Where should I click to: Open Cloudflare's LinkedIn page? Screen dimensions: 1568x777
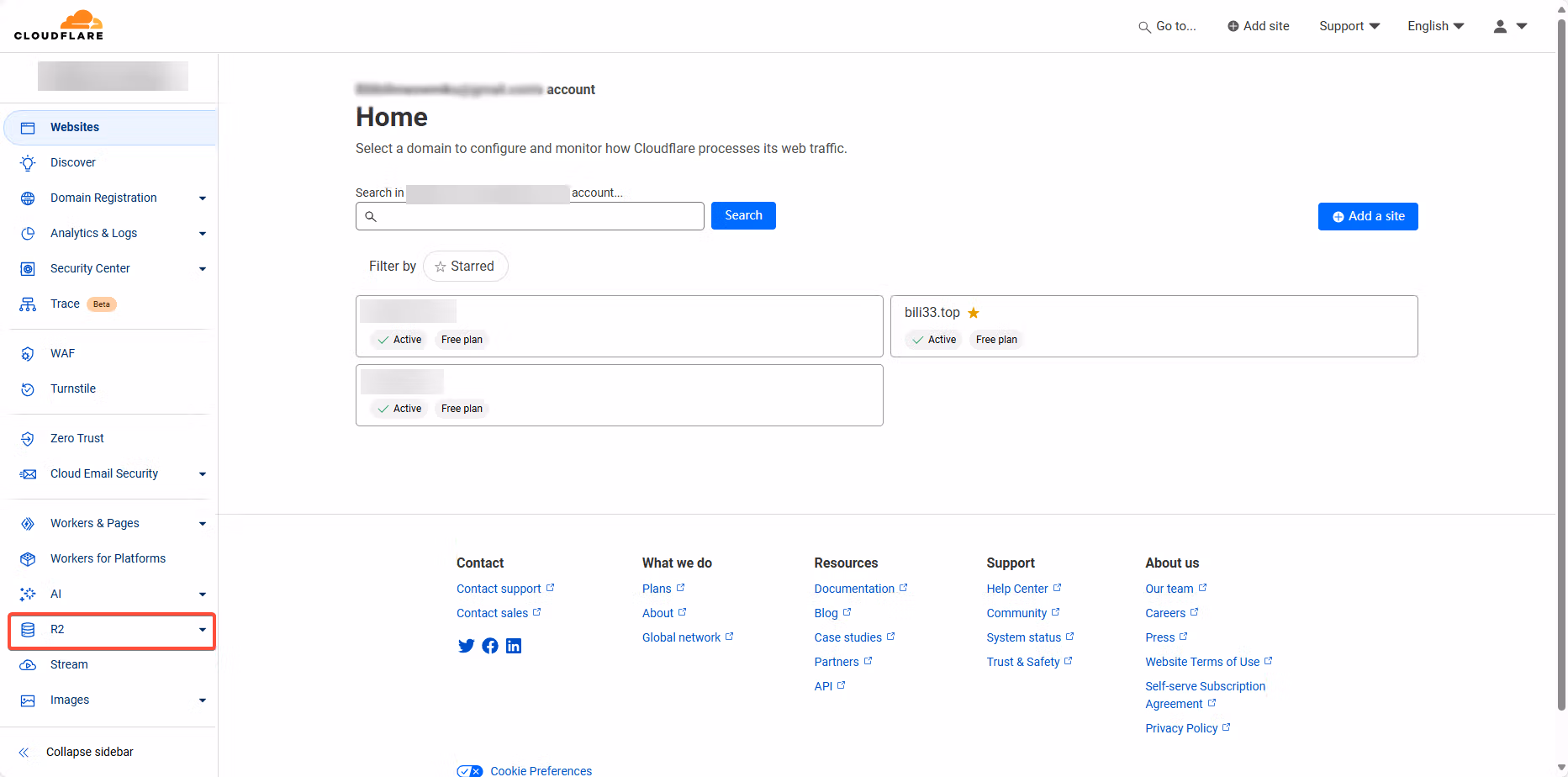click(x=514, y=646)
